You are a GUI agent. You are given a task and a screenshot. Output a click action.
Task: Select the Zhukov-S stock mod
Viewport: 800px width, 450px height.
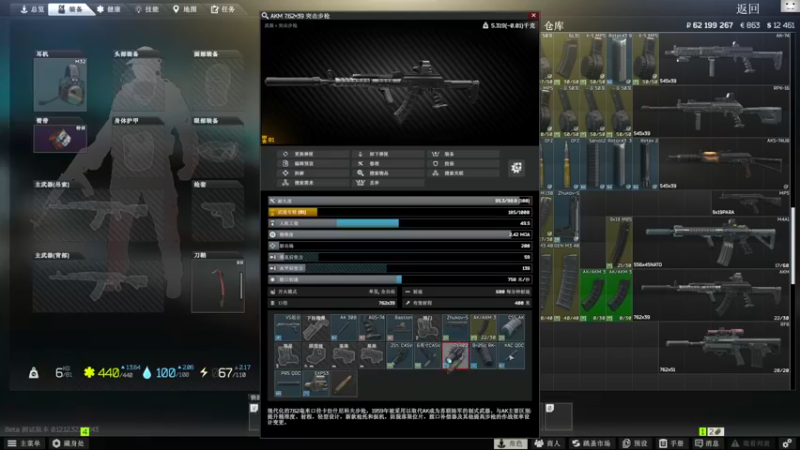point(455,328)
